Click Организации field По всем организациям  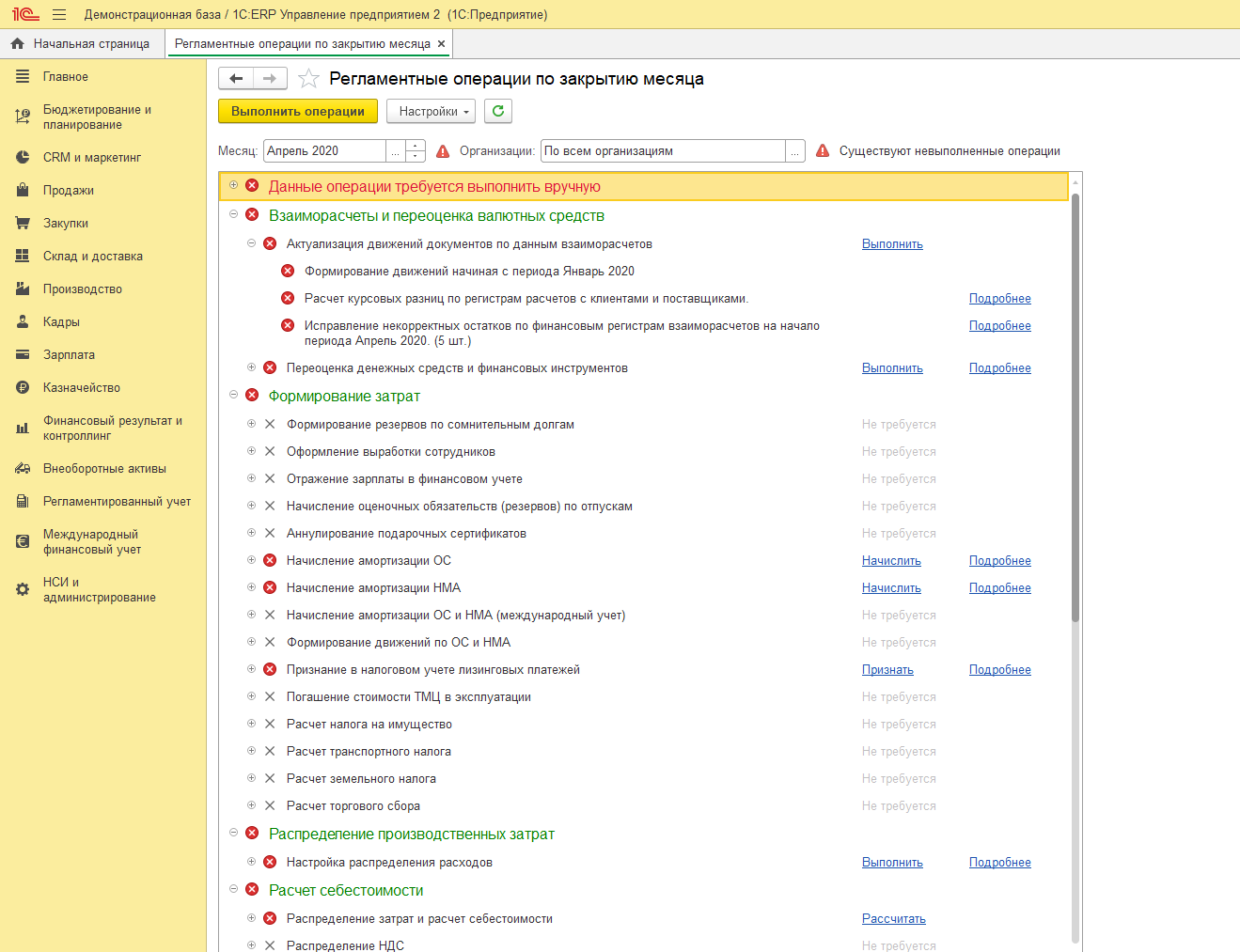click(664, 150)
